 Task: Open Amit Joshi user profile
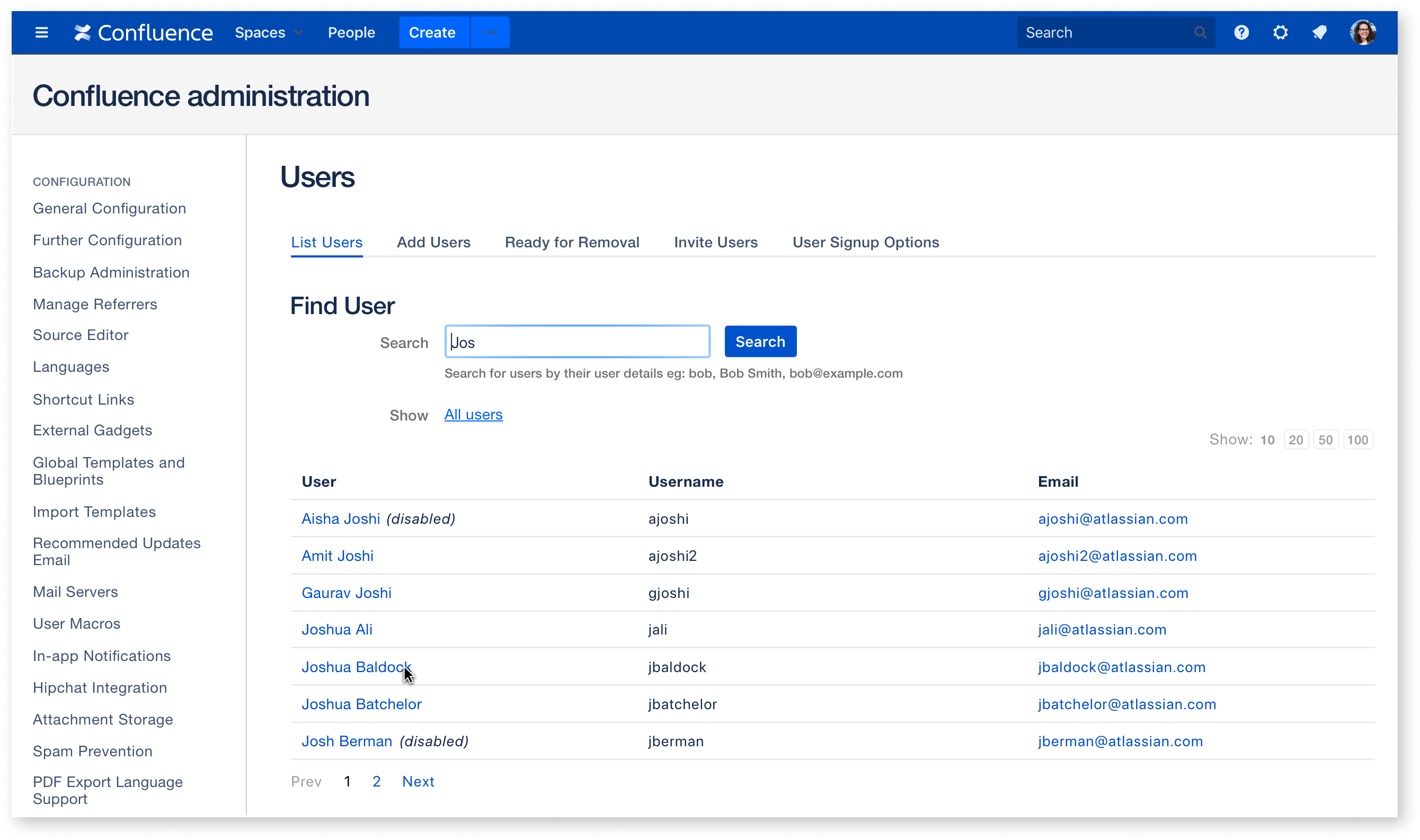pos(338,556)
